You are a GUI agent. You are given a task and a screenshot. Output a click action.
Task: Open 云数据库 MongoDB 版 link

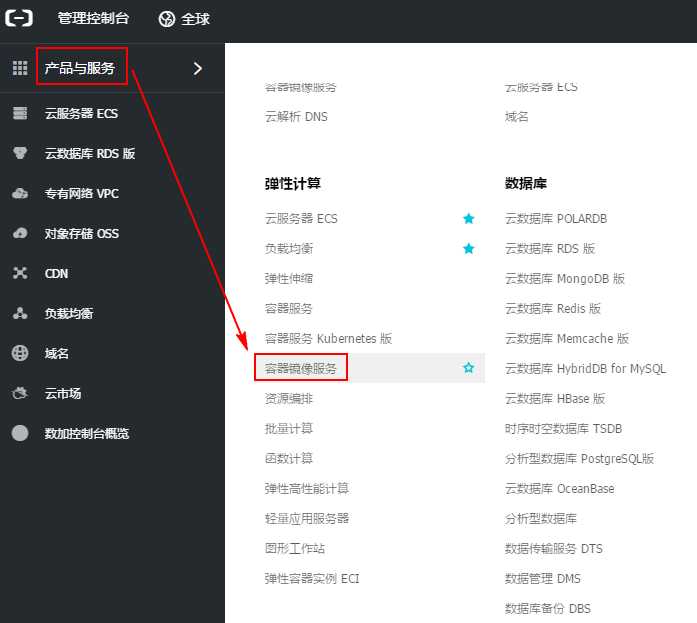pos(565,279)
